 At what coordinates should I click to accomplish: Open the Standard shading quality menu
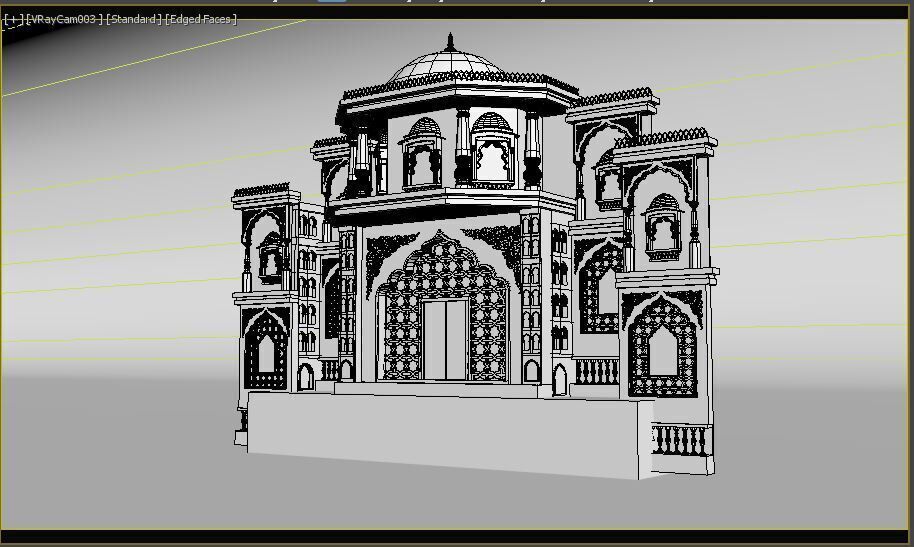tap(134, 19)
